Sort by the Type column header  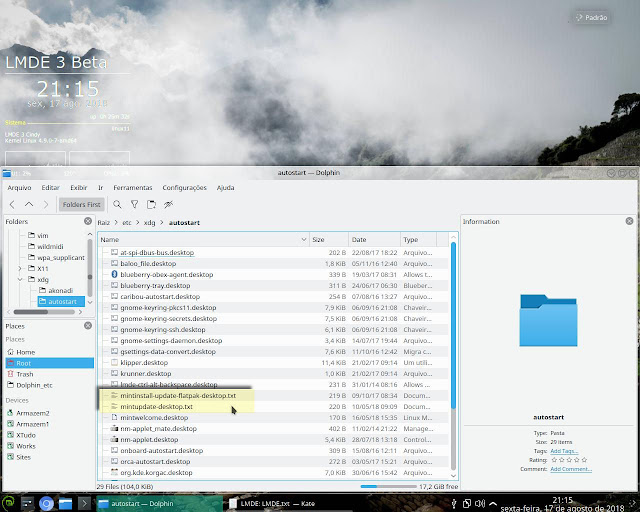click(418, 240)
